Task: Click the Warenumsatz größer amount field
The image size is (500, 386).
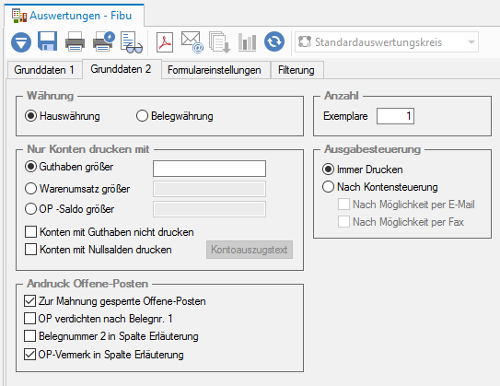Action: [209, 189]
